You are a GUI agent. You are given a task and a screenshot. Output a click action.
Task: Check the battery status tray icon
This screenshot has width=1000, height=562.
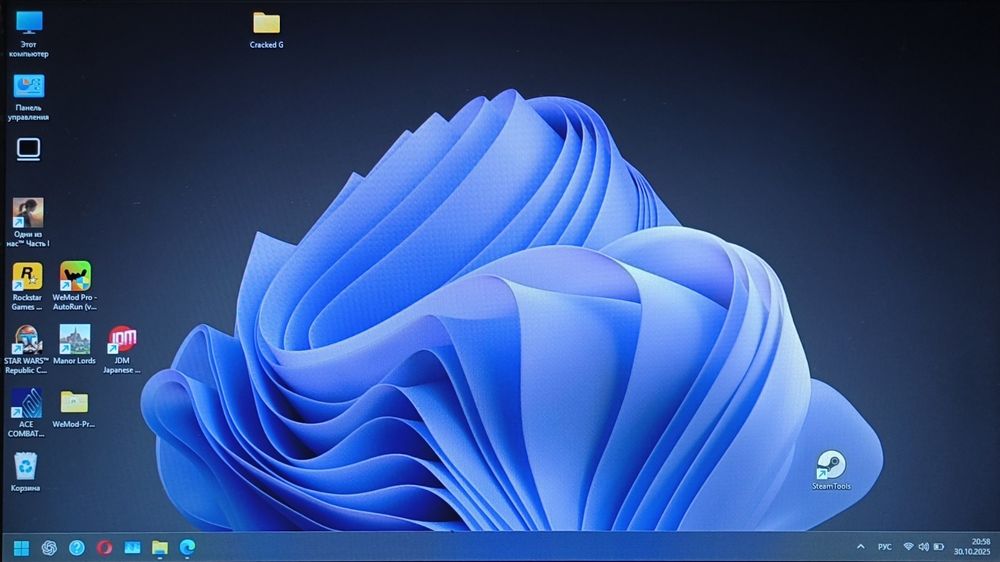click(939, 547)
